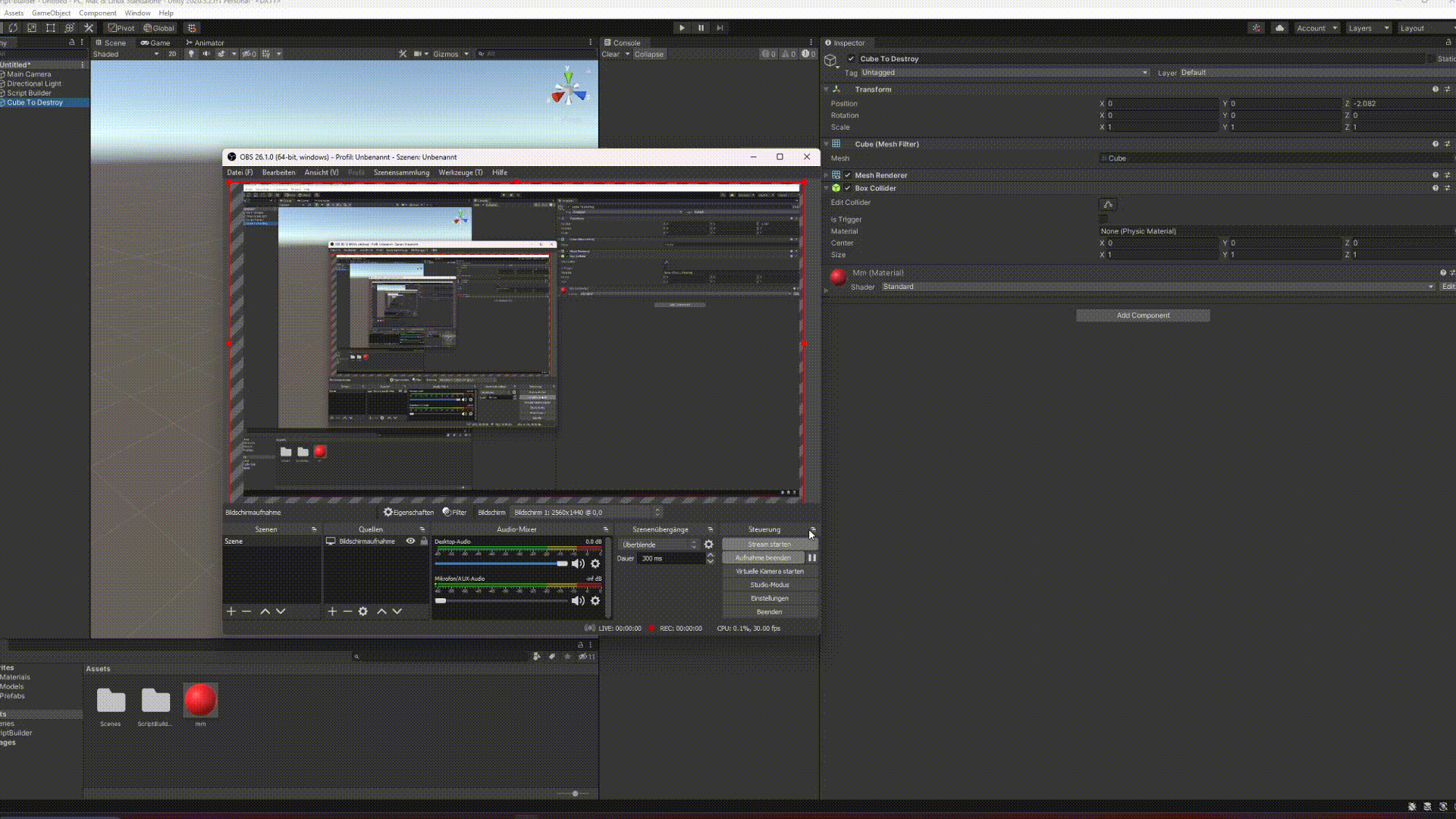This screenshot has width=1456, height=819.
Task: Pause recording with the pause icon
Action: pos(812,557)
